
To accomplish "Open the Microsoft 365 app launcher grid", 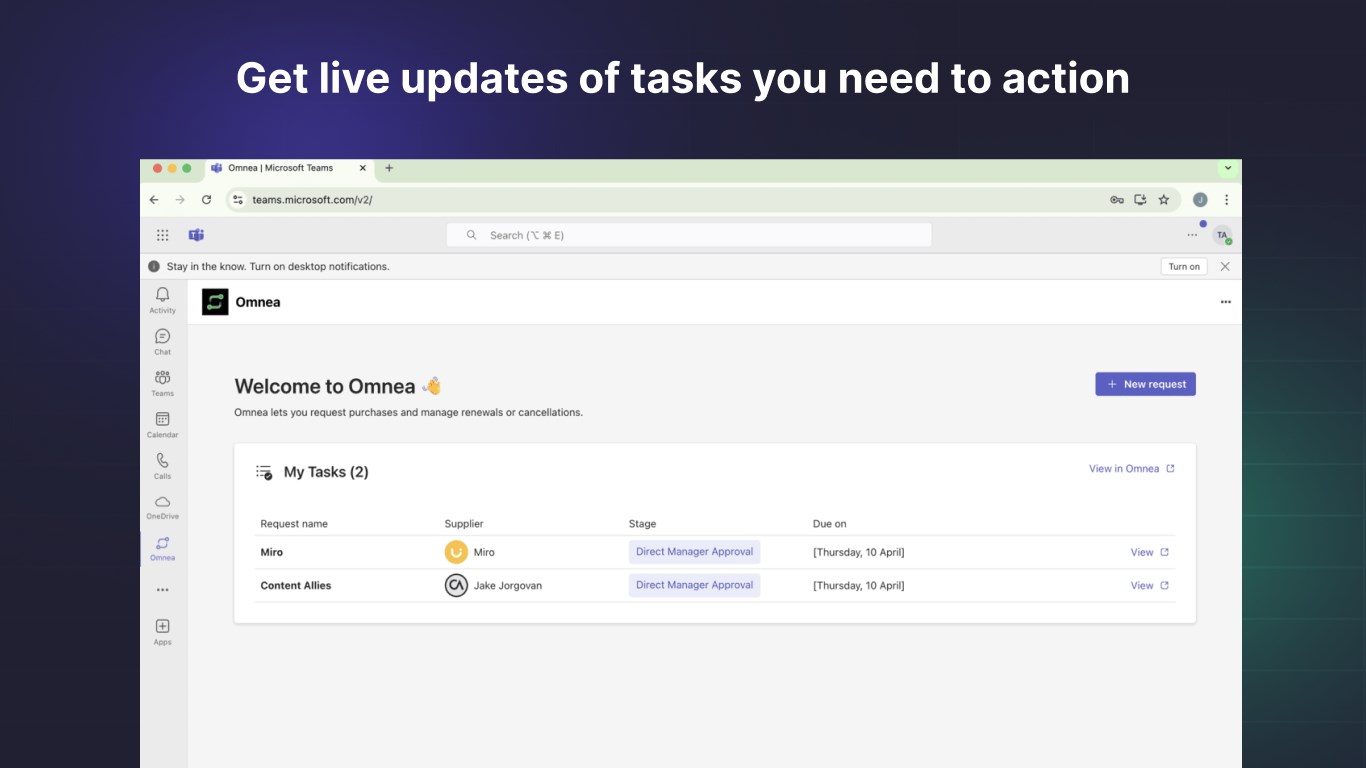I will click(x=163, y=235).
